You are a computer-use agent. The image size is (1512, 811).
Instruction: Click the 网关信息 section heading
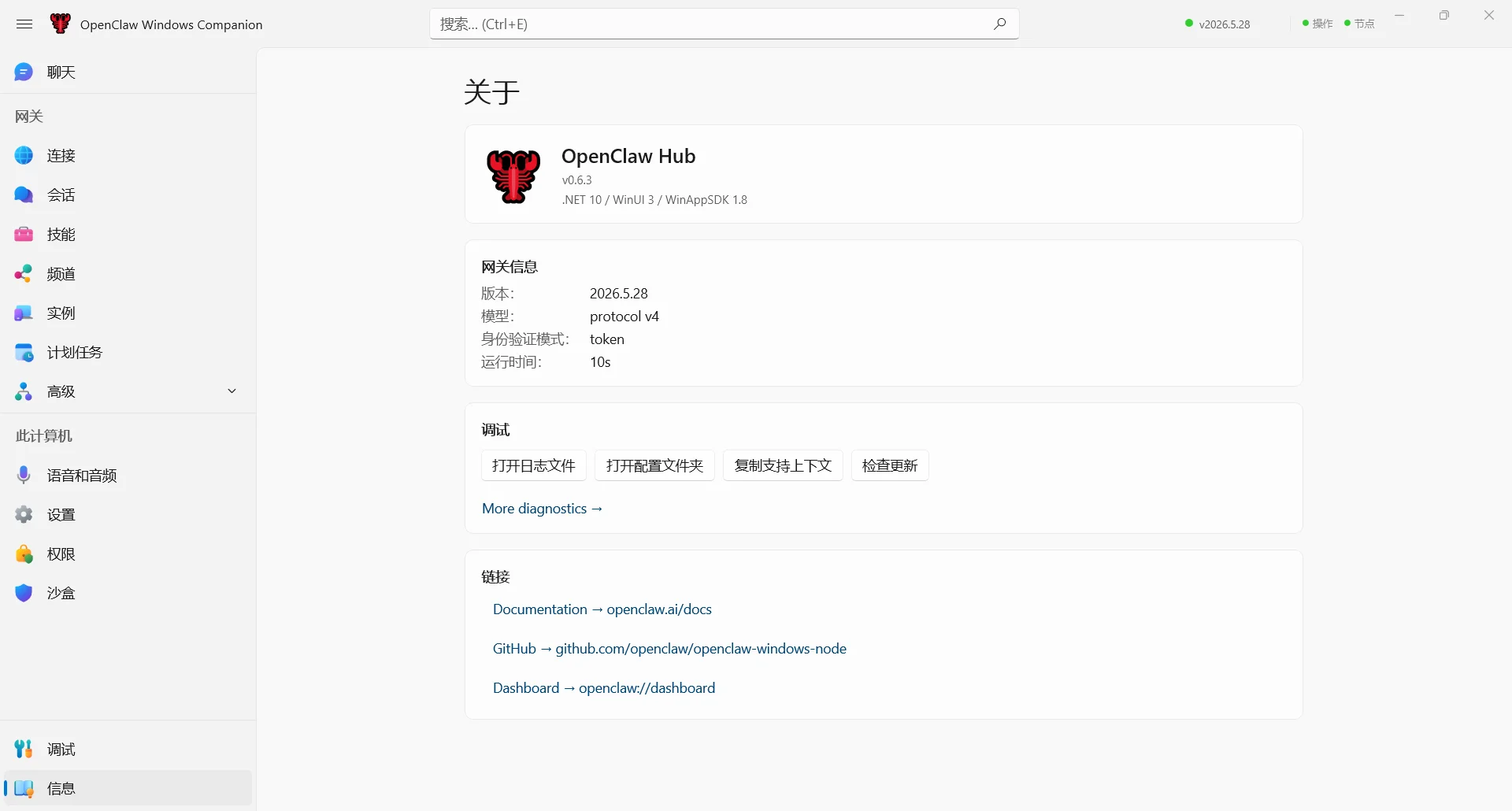click(510, 267)
